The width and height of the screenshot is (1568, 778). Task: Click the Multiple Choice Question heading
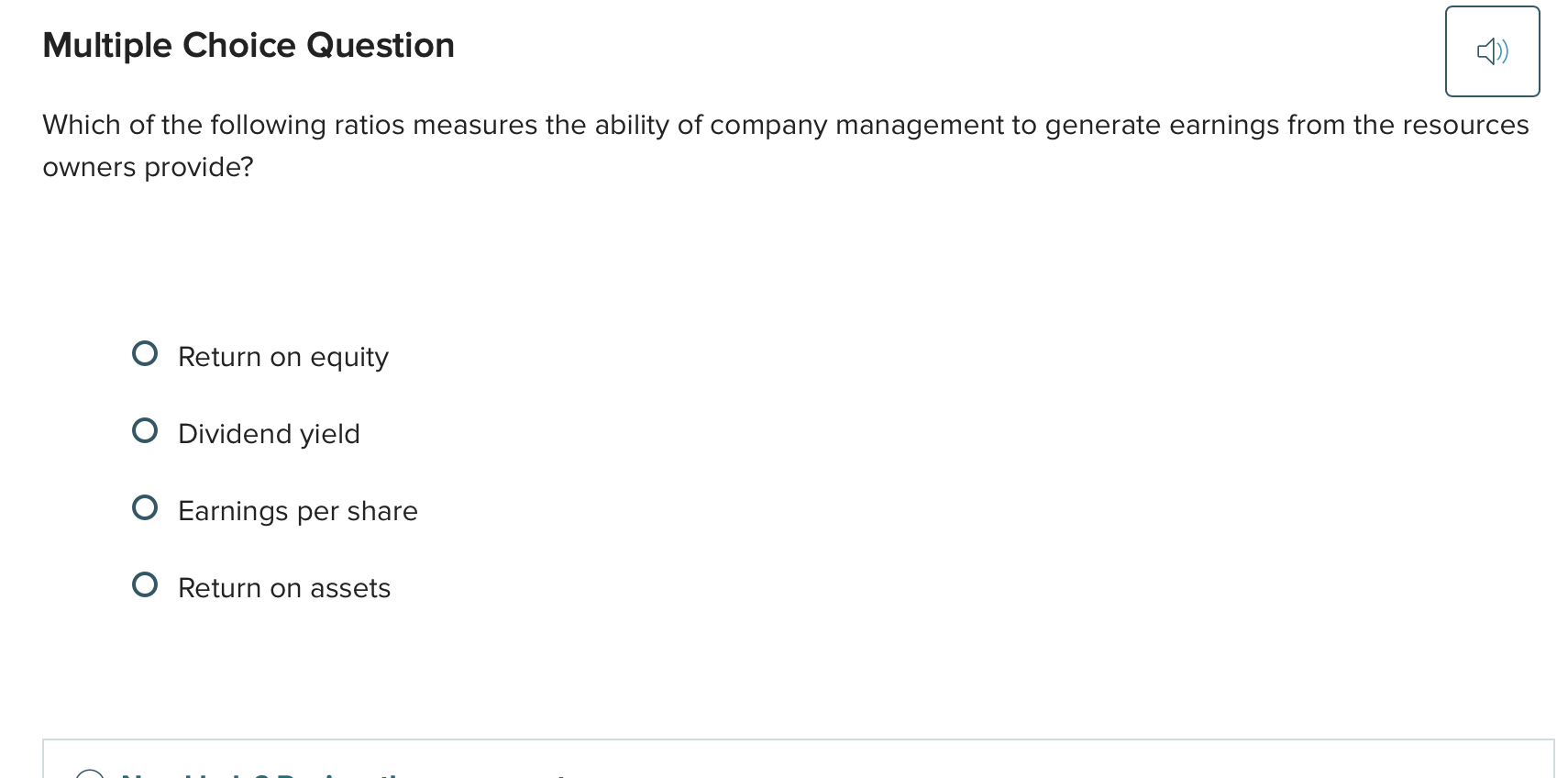click(248, 46)
